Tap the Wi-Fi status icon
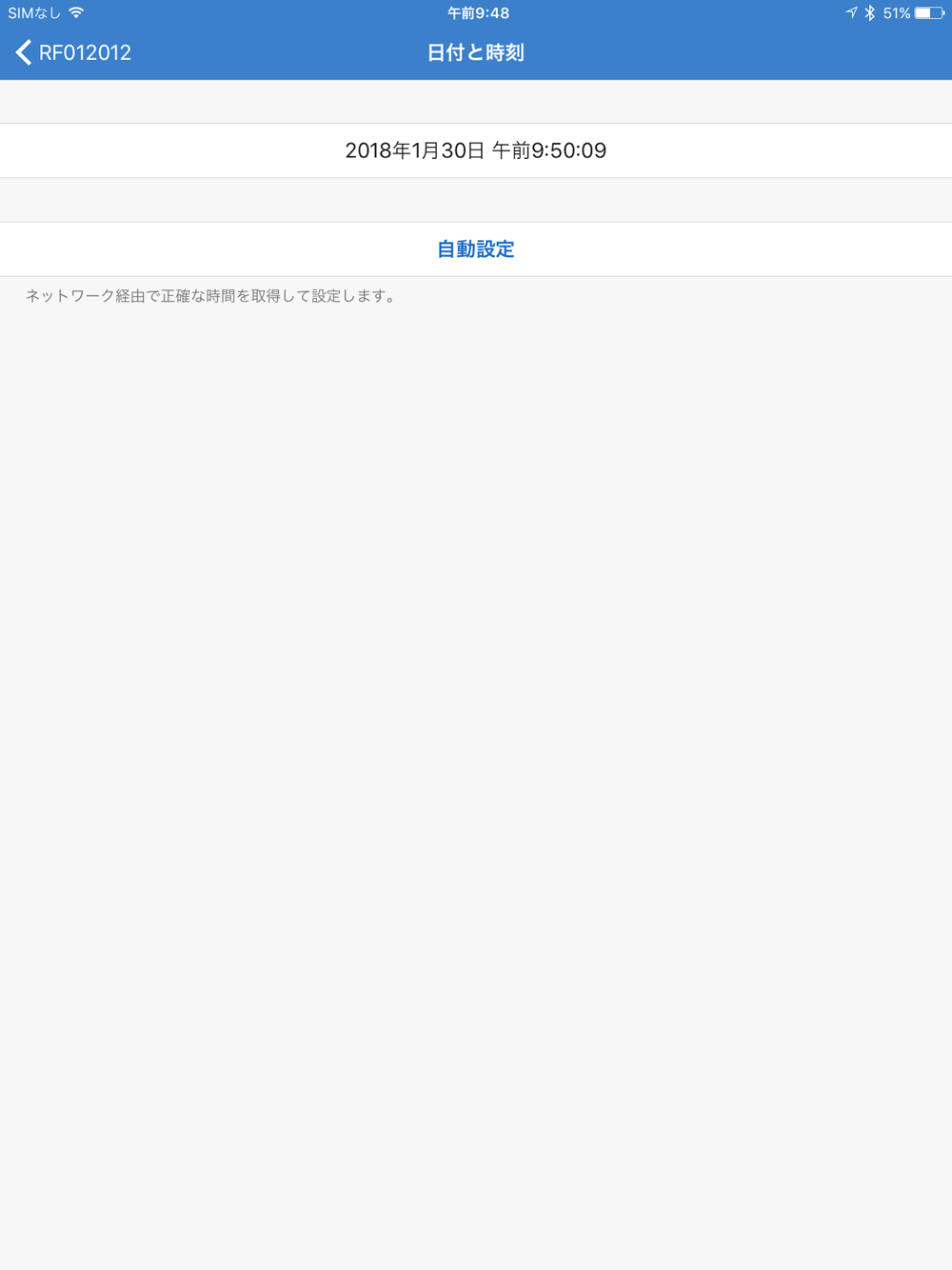The width and height of the screenshot is (952, 1270). click(x=76, y=13)
